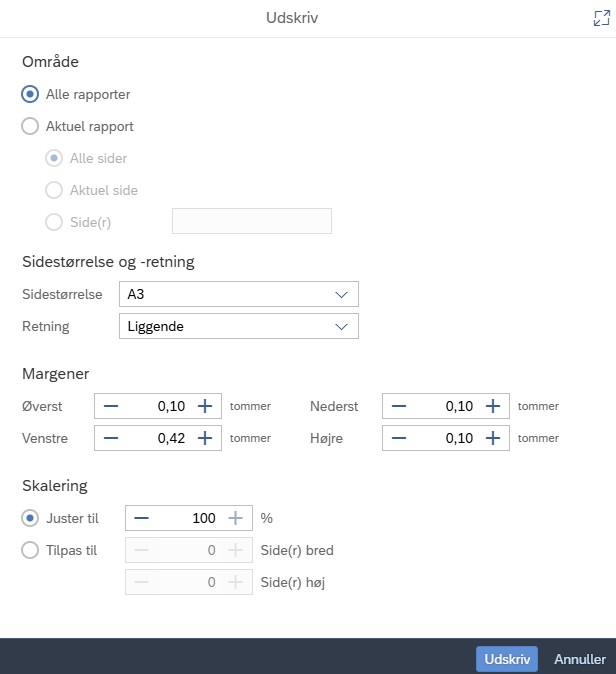Increase the Øverst margin with plus

[x=205, y=406]
